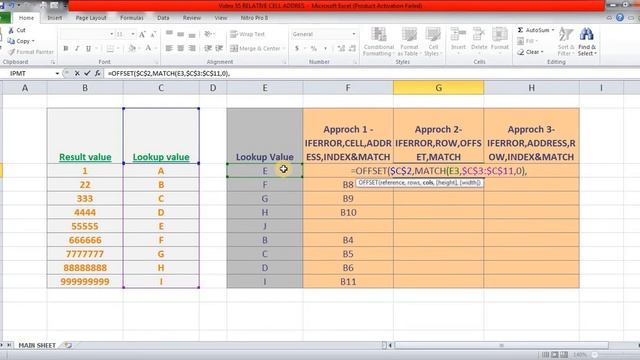Increase decimal places
The height and width of the screenshot is (360, 640).
pos(341,49)
